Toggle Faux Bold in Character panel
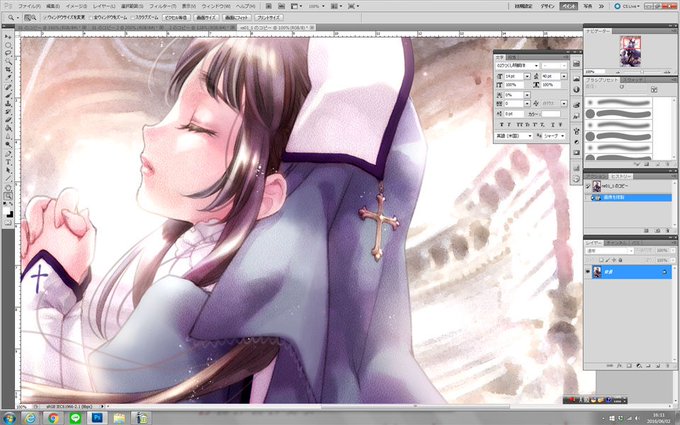680x425 pixels. 501,124
